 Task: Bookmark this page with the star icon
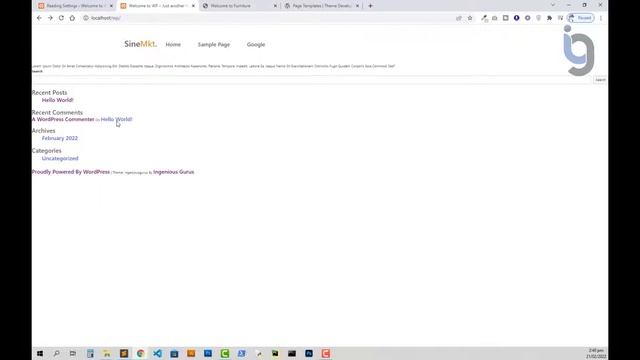(x=470, y=18)
